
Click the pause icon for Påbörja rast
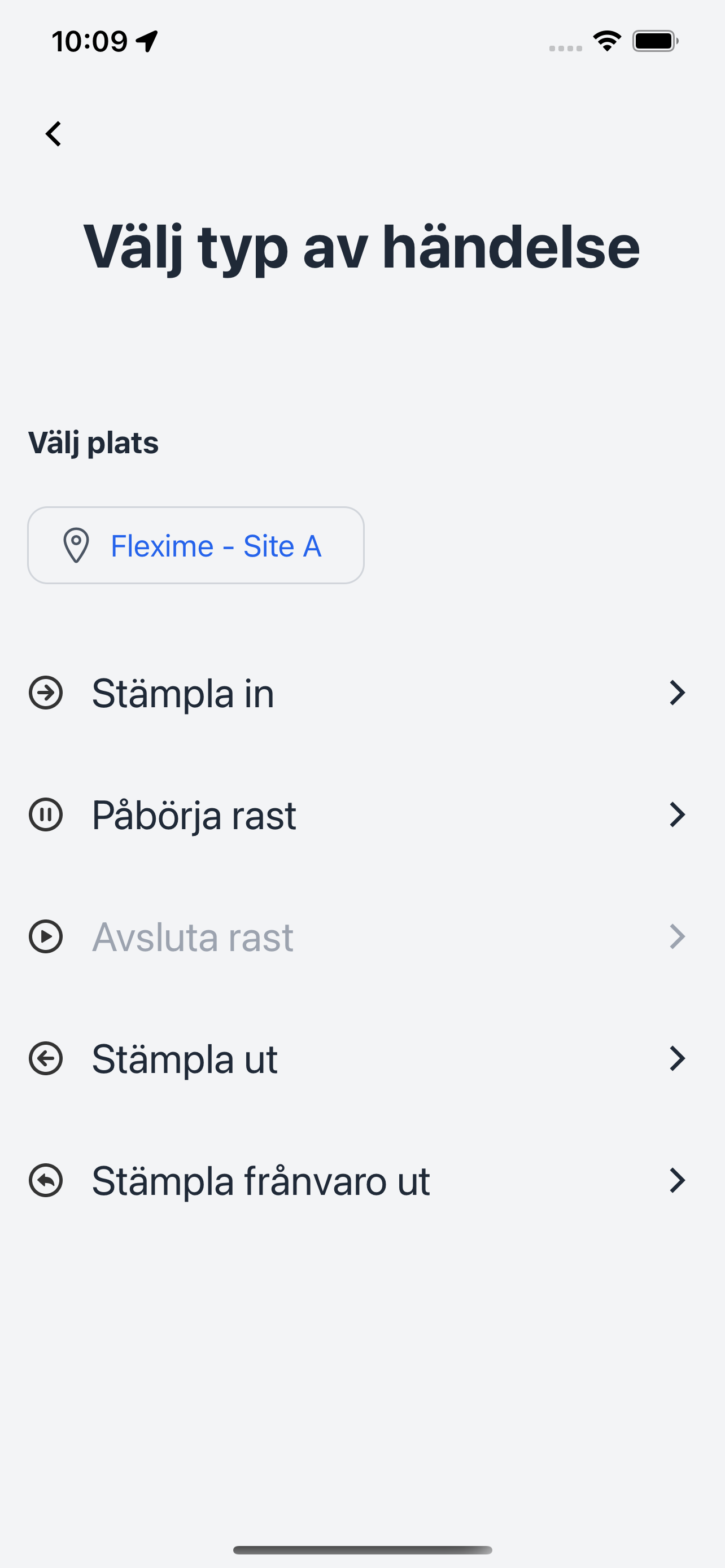46,814
